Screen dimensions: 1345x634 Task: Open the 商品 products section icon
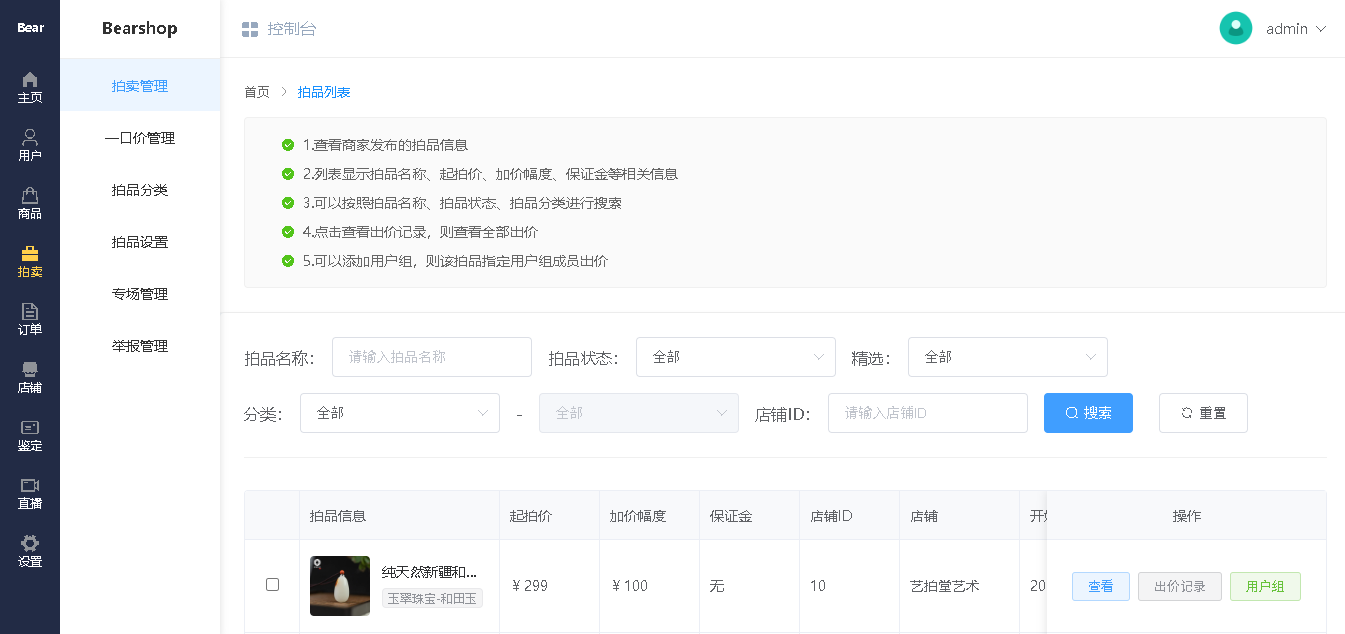point(29,202)
